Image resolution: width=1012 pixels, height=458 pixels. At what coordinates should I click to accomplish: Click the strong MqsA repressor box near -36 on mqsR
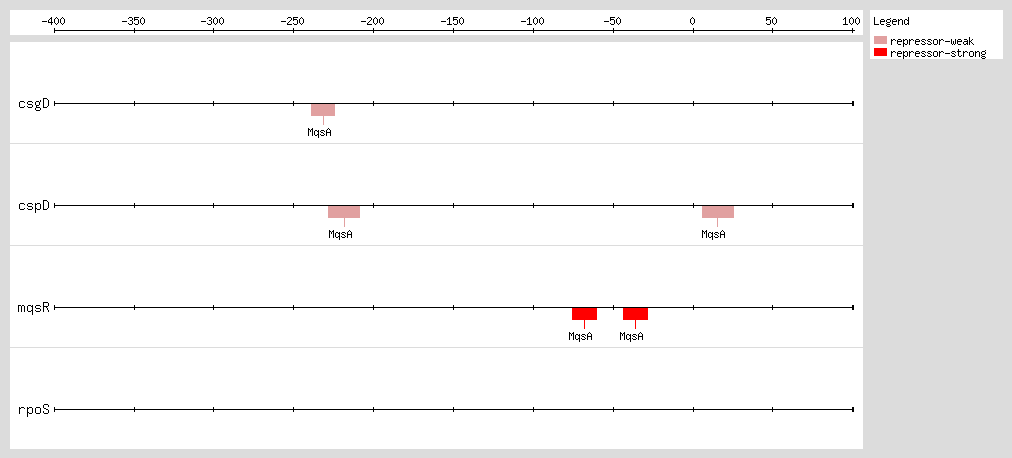point(635,314)
